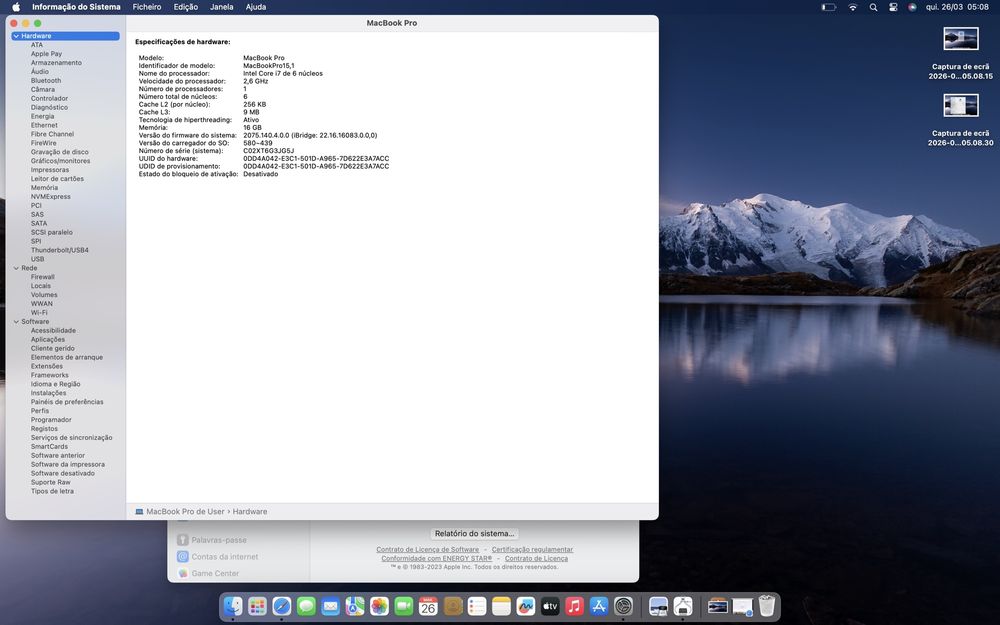
Task: Select Firewall under Rede
Action: tap(43, 277)
